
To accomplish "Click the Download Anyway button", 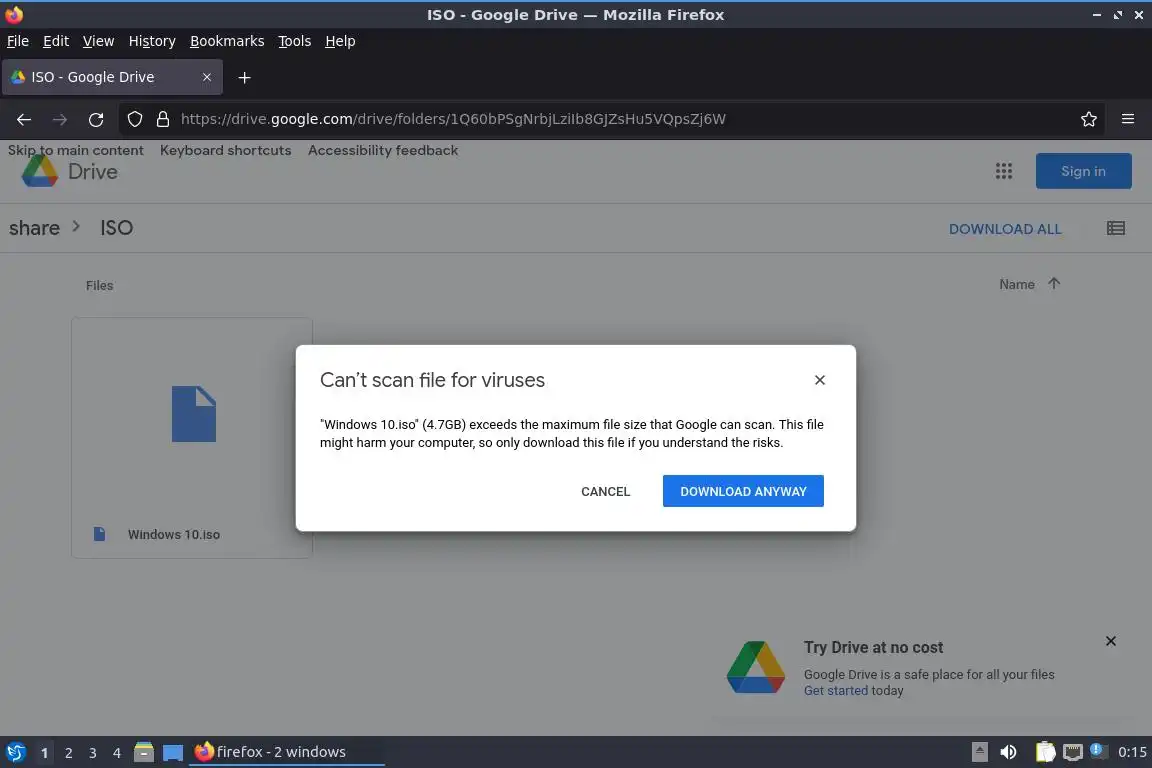I will pos(743,491).
